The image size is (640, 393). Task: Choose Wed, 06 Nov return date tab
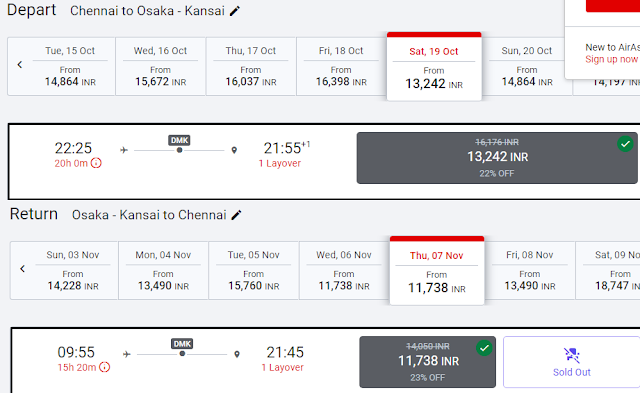tap(344, 271)
